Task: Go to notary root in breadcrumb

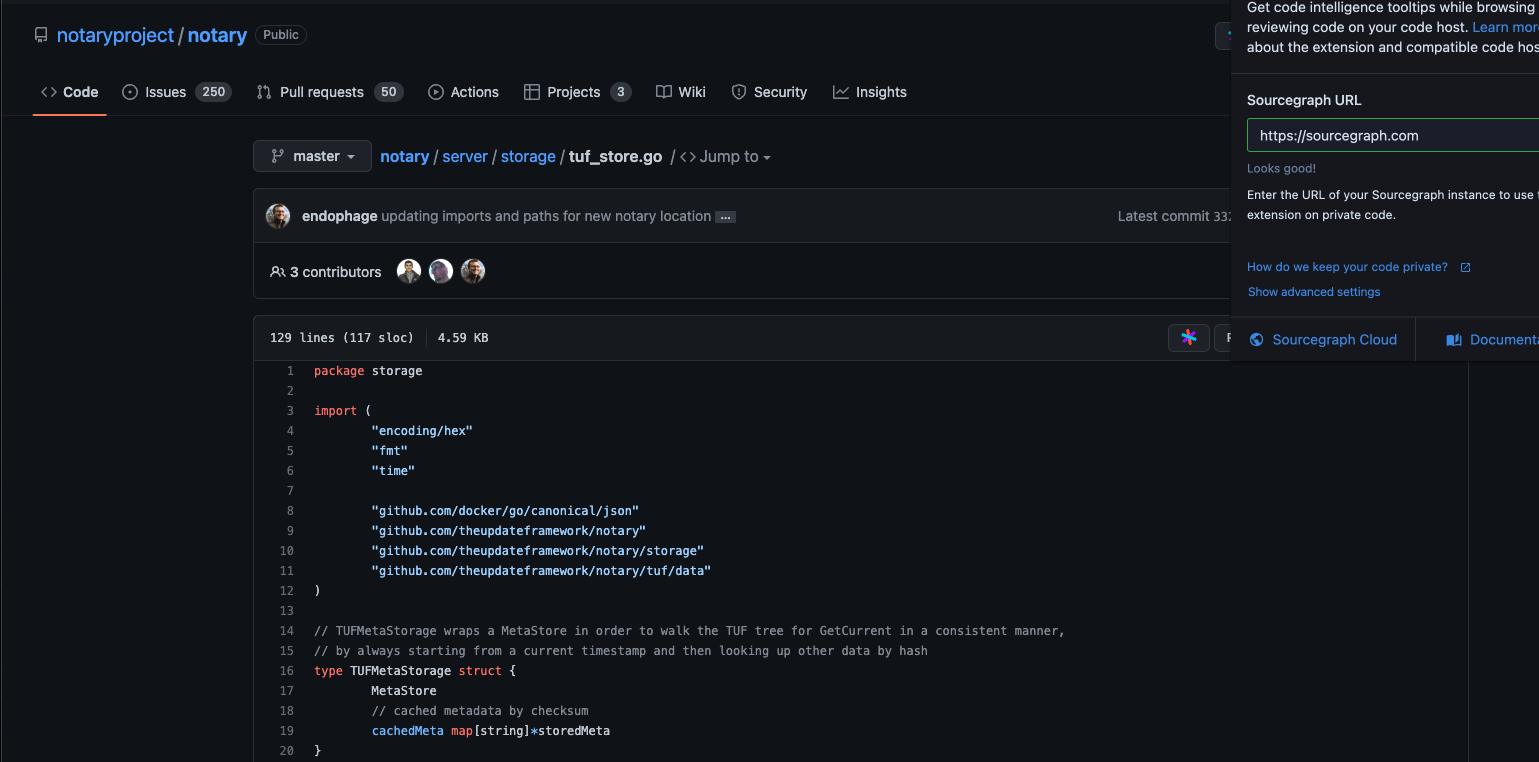Action: [x=404, y=157]
